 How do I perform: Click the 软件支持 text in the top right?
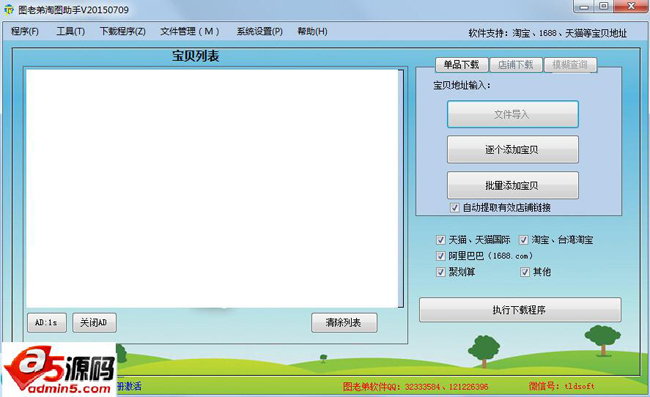click(x=547, y=33)
